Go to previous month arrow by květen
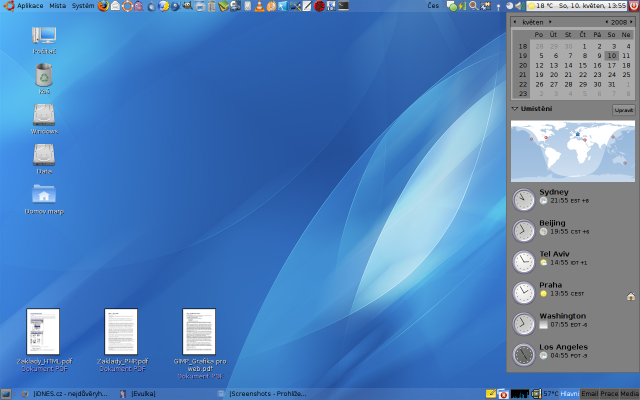The width and height of the screenshot is (640, 400). (515, 22)
